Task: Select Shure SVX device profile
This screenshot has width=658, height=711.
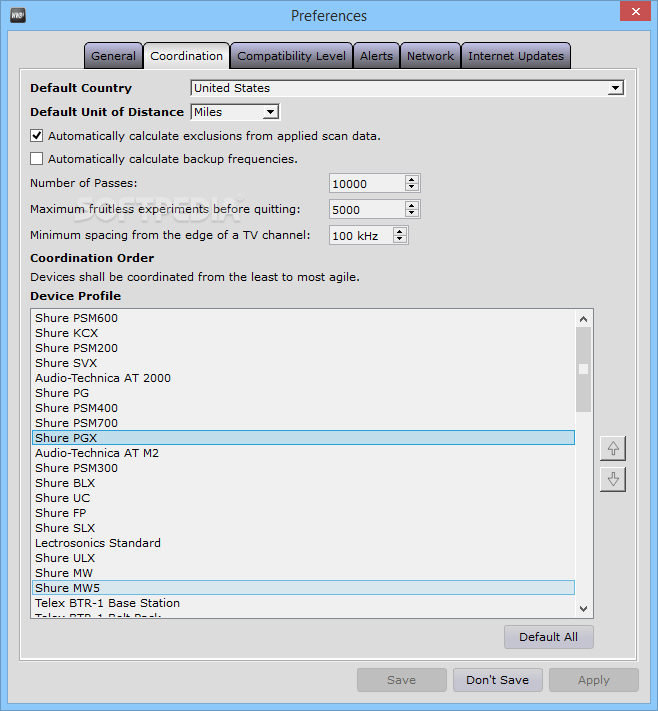Action: tap(303, 363)
